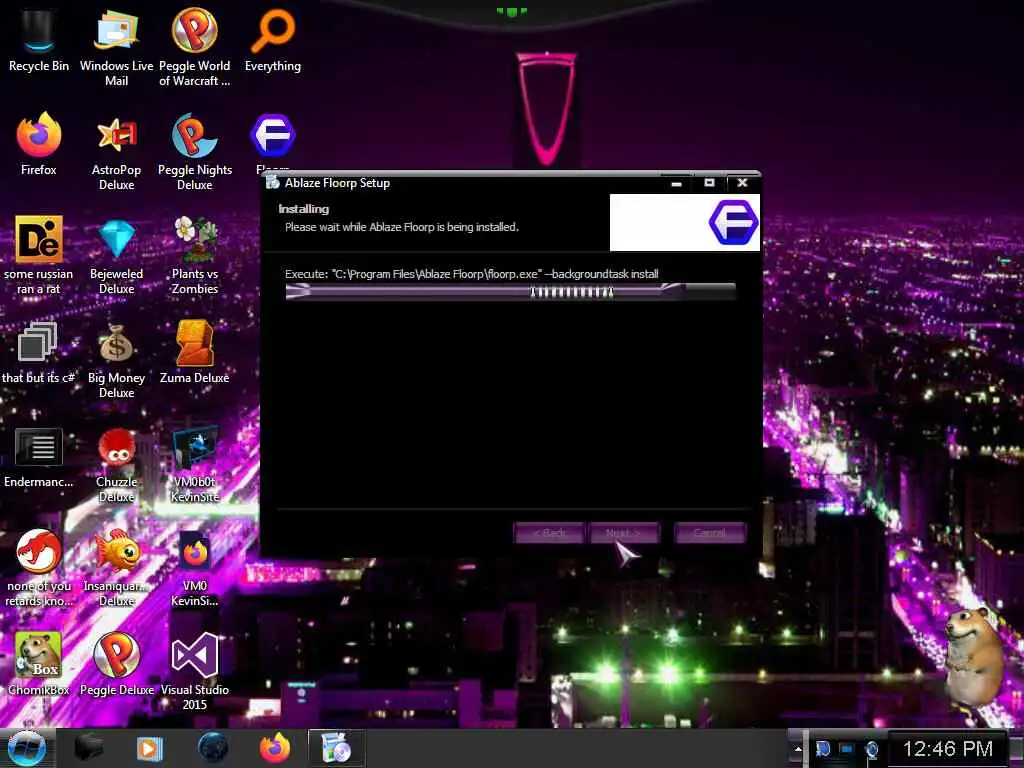Open Plants vs Zombies shortcut
Screen dimensions: 1024x768
(x=195, y=255)
